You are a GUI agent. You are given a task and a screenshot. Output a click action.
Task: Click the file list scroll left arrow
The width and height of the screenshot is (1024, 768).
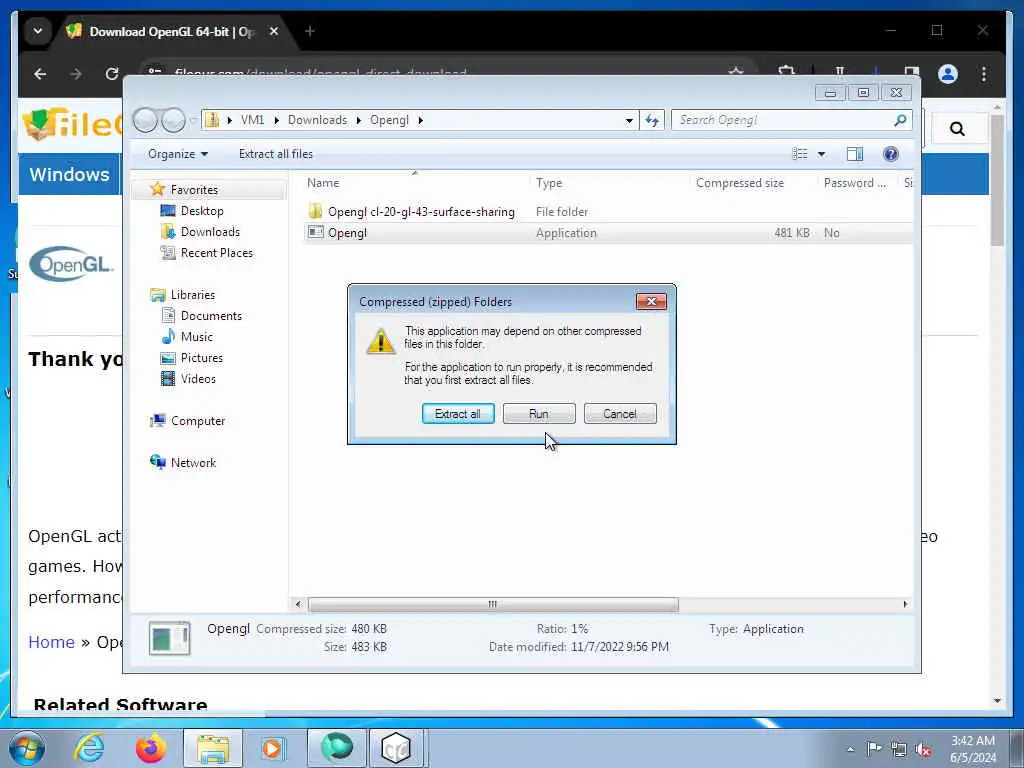pos(298,605)
